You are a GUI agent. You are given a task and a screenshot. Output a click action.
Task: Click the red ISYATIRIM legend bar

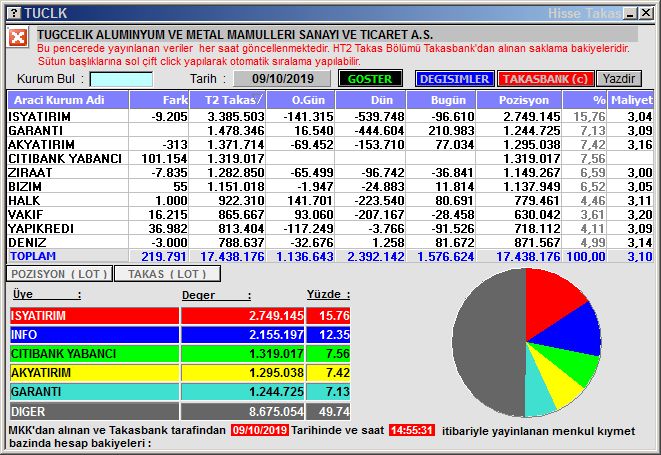pyautogui.click(x=93, y=316)
